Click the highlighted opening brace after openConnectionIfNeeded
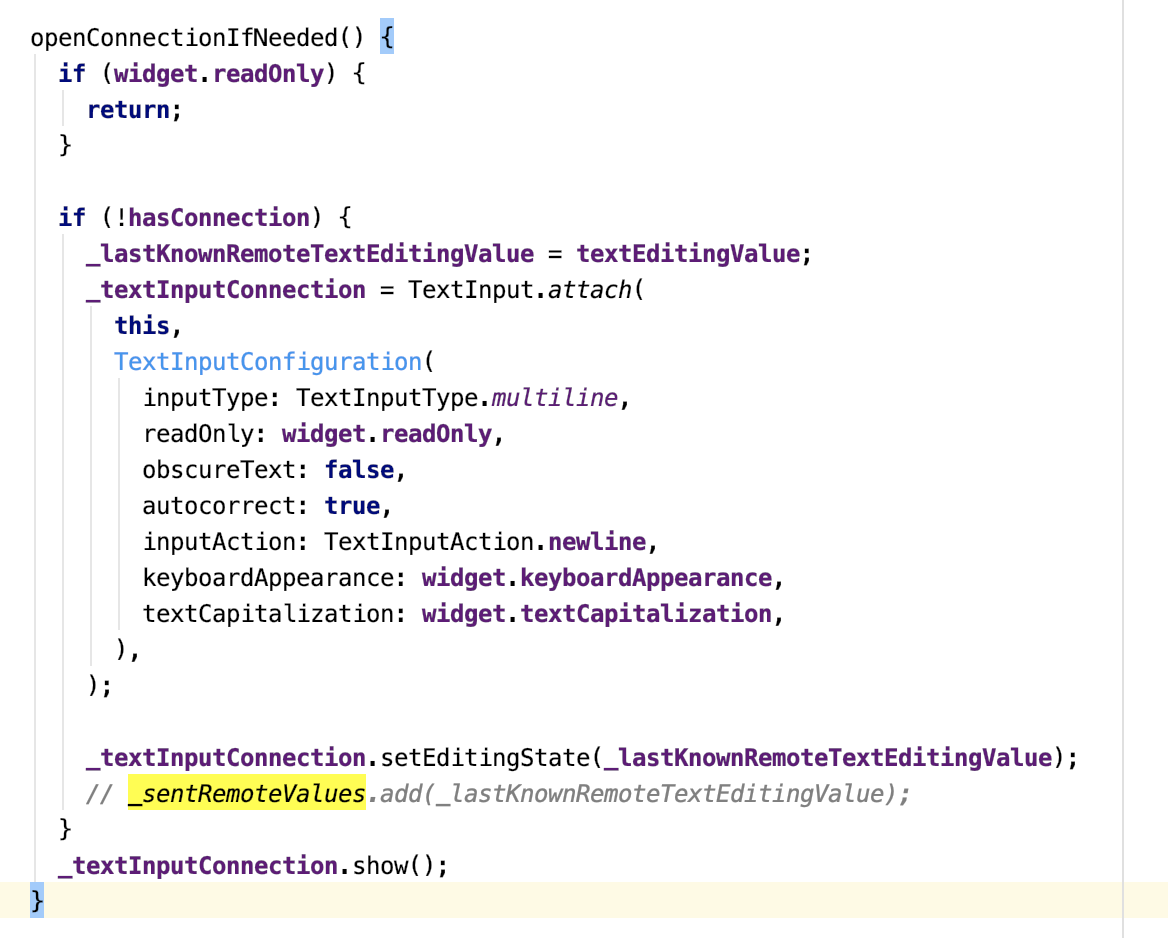Screen dimensions: 1168x938 (x=389, y=37)
